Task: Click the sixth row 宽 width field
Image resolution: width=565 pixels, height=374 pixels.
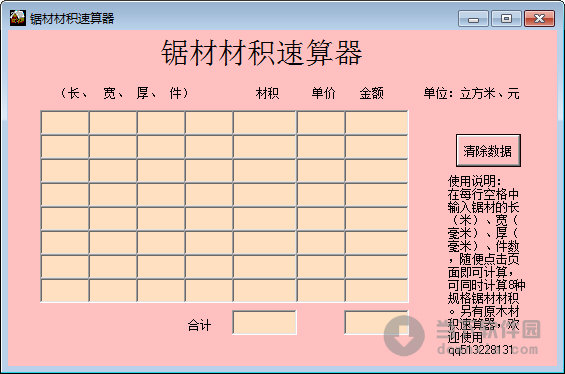Action: pyautogui.click(x=113, y=243)
